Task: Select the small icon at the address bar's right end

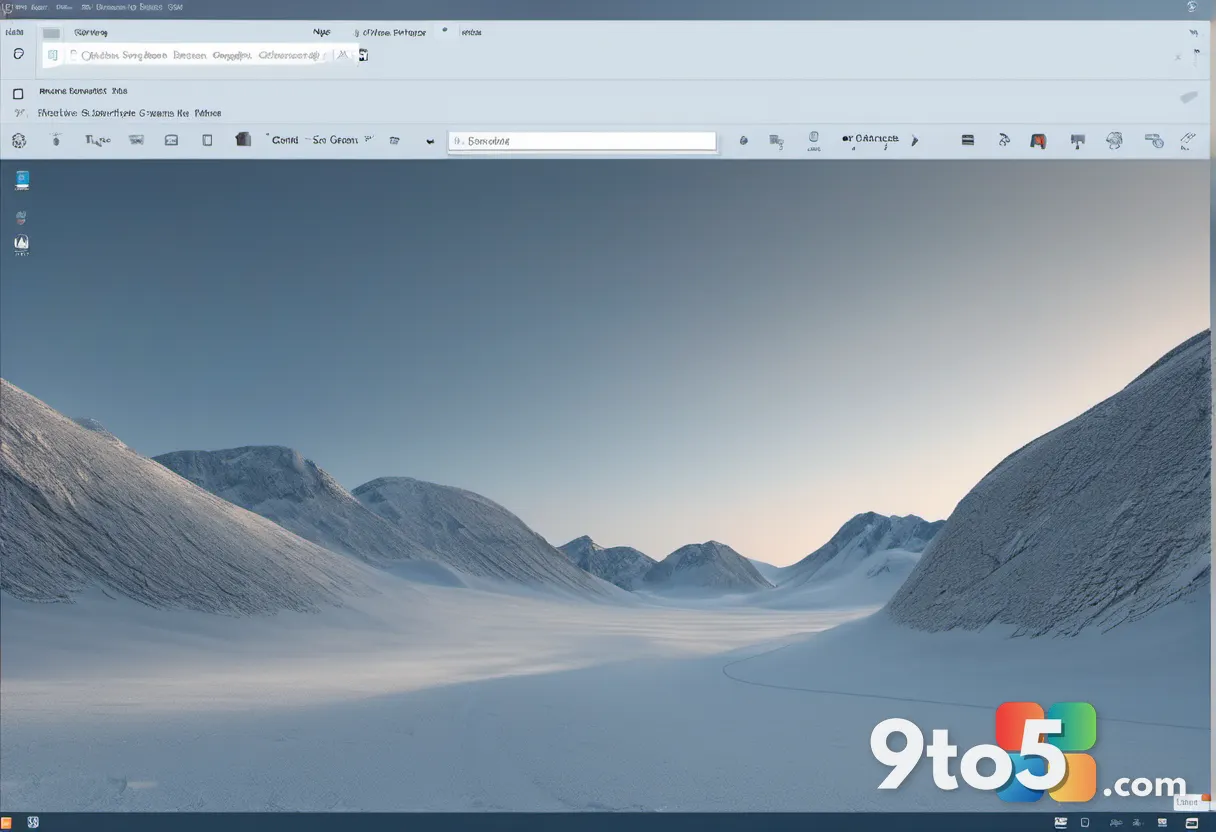Action: pyautogui.click(x=362, y=55)
